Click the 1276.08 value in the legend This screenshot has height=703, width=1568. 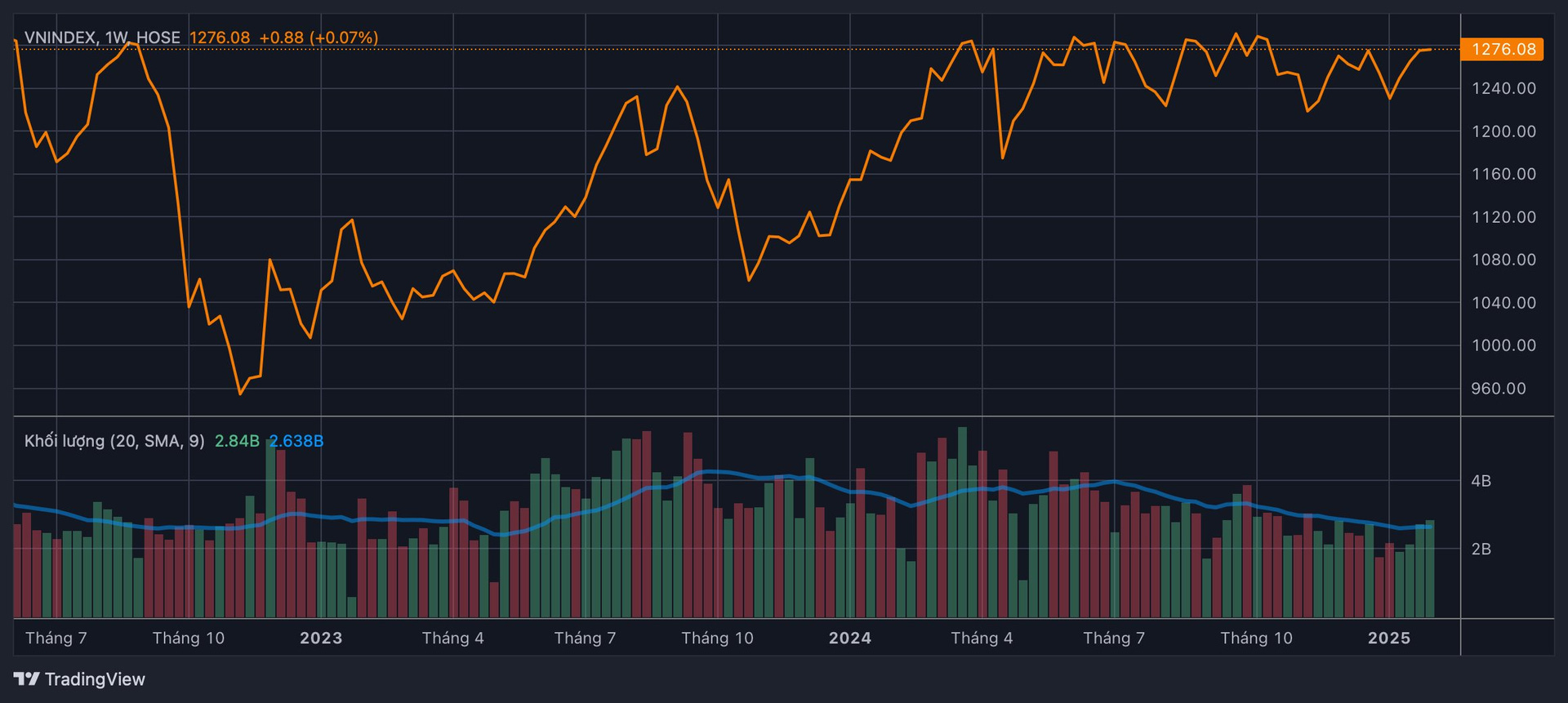[220, 38]
